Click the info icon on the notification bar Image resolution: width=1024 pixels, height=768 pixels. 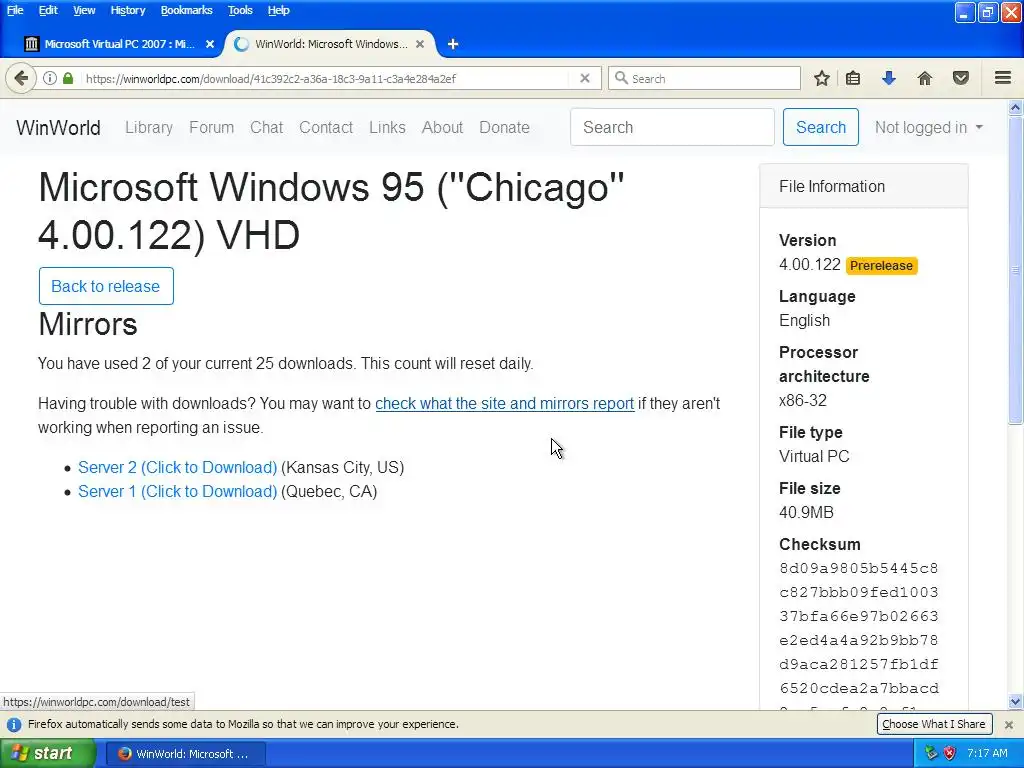(x=14, y=724)
